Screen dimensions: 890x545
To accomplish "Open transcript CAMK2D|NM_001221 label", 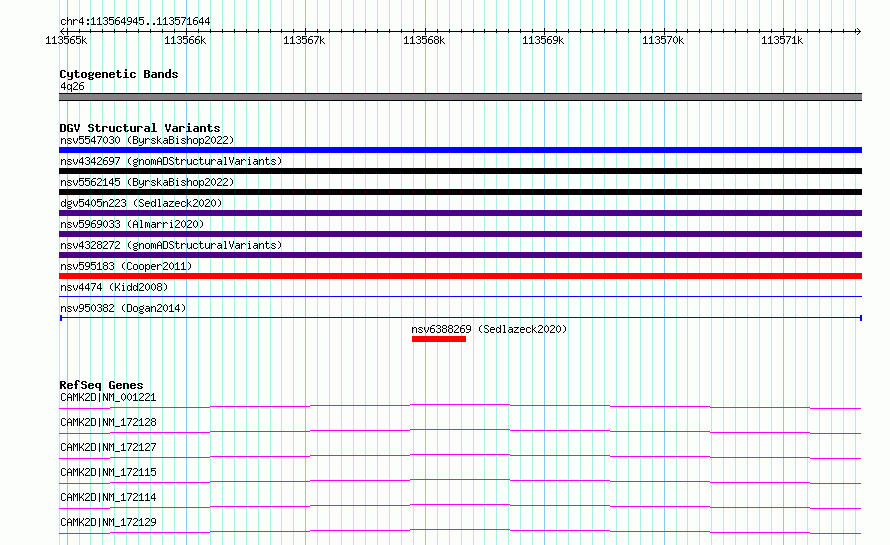I will coord(108,397).
